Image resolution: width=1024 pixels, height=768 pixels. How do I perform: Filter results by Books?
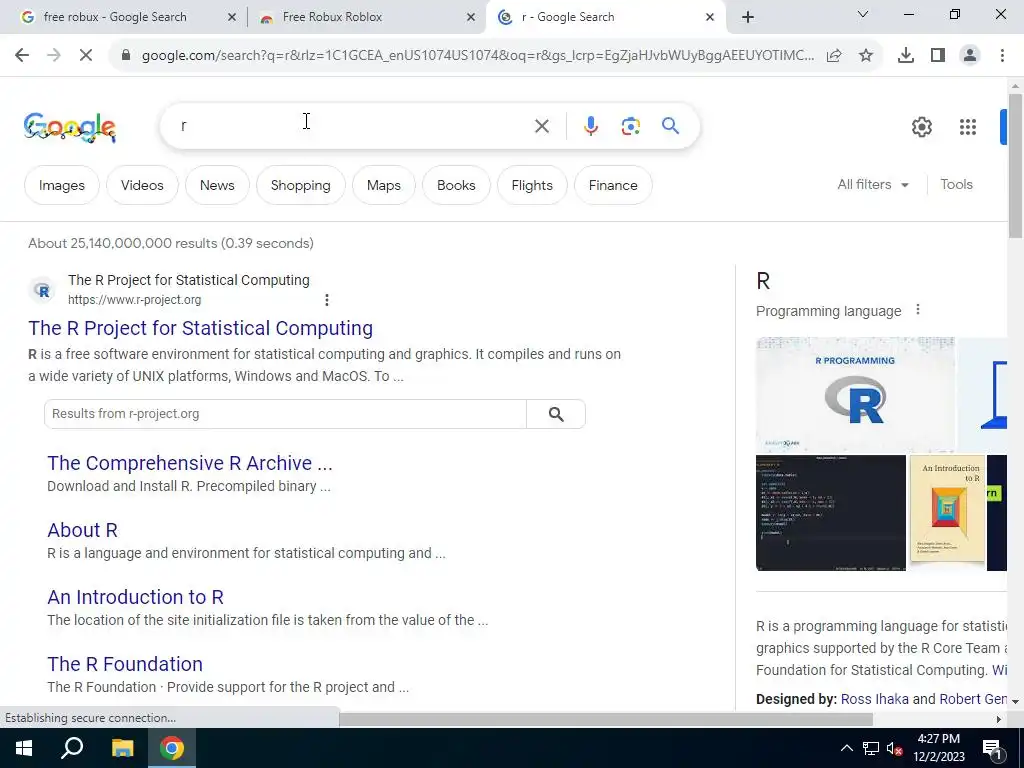click(456, 185)
